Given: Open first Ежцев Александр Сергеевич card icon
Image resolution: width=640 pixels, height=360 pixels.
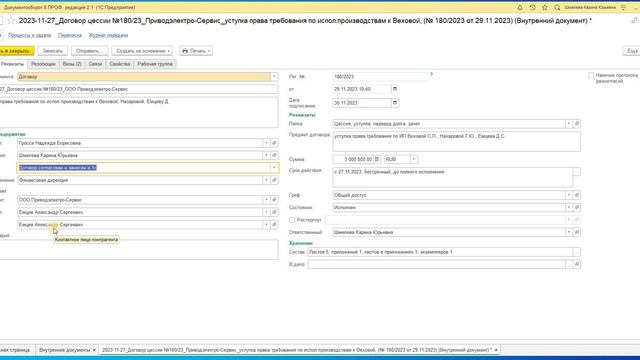Looking at the screenshot, I should tap(274, 212).
